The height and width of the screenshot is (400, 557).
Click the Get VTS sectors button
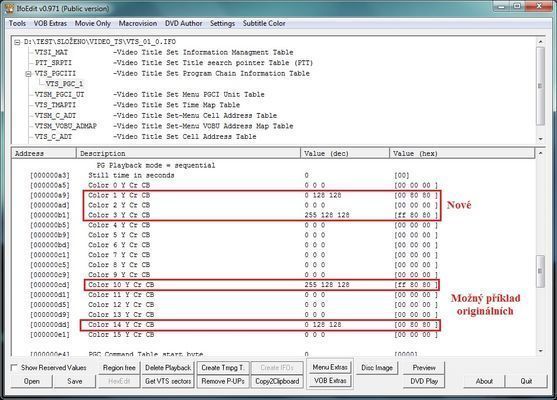[168, 381]
